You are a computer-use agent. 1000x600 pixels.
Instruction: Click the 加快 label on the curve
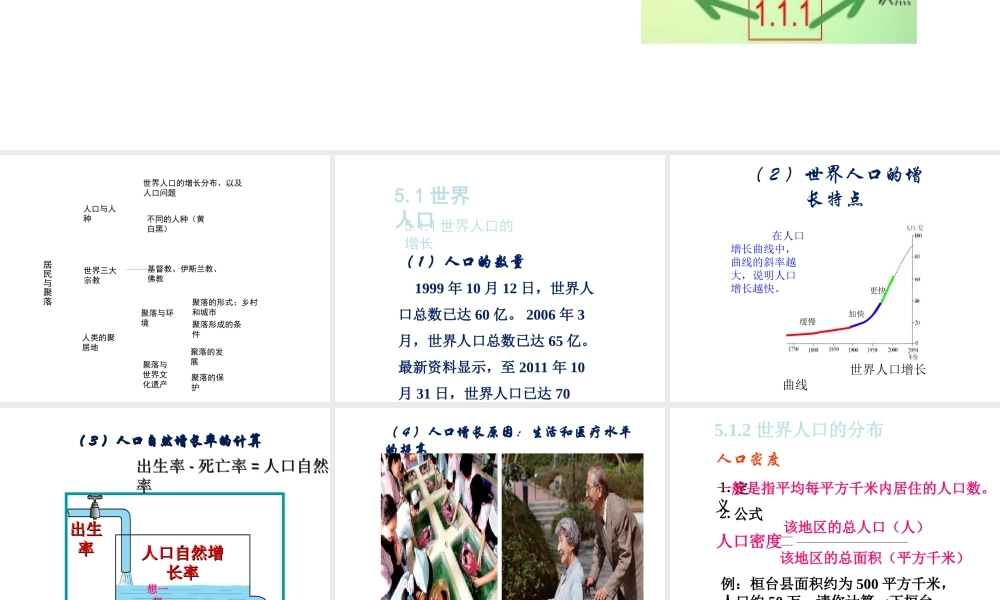(857, 314)
